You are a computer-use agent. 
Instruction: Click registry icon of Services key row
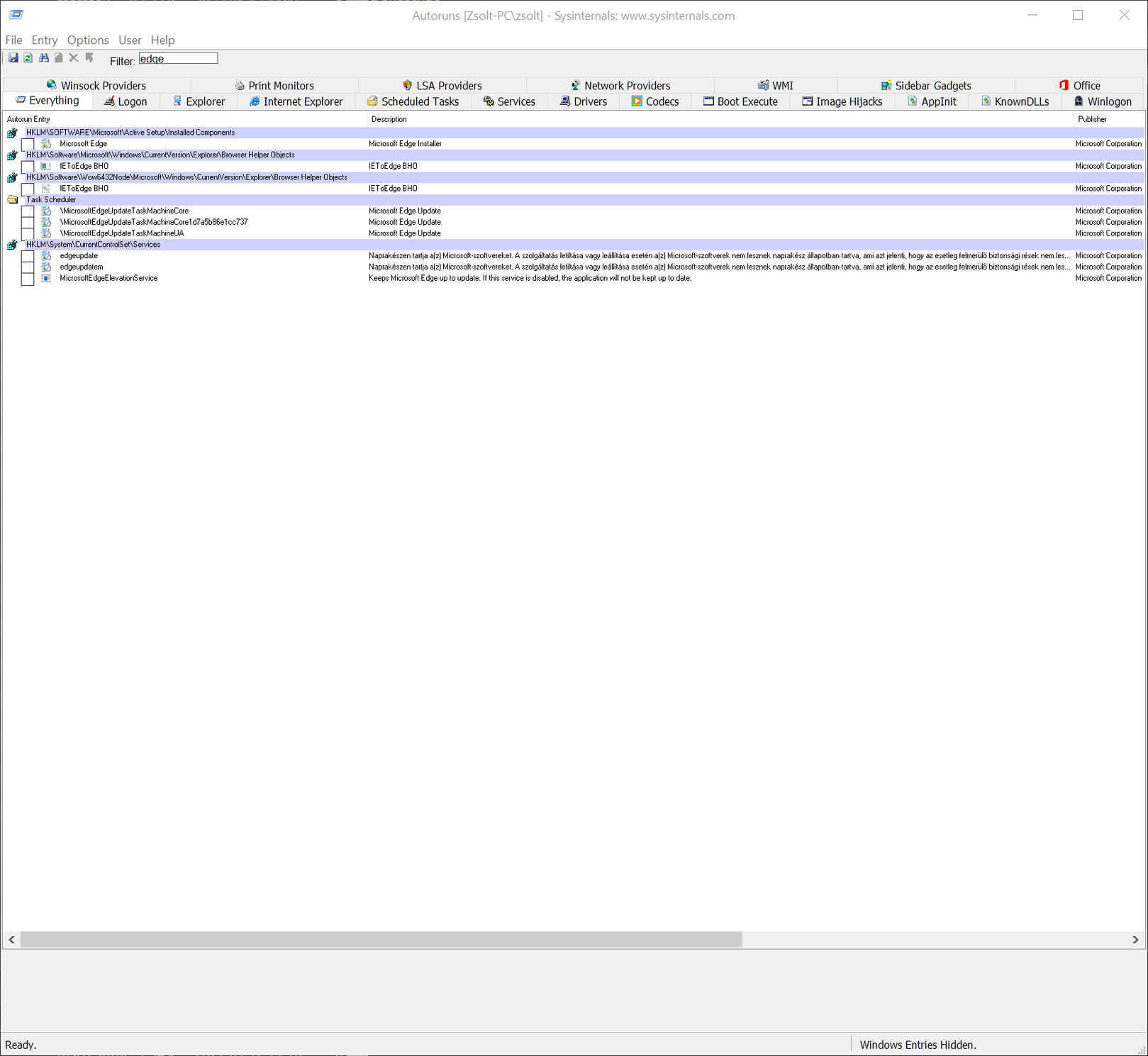coord(13,245)
